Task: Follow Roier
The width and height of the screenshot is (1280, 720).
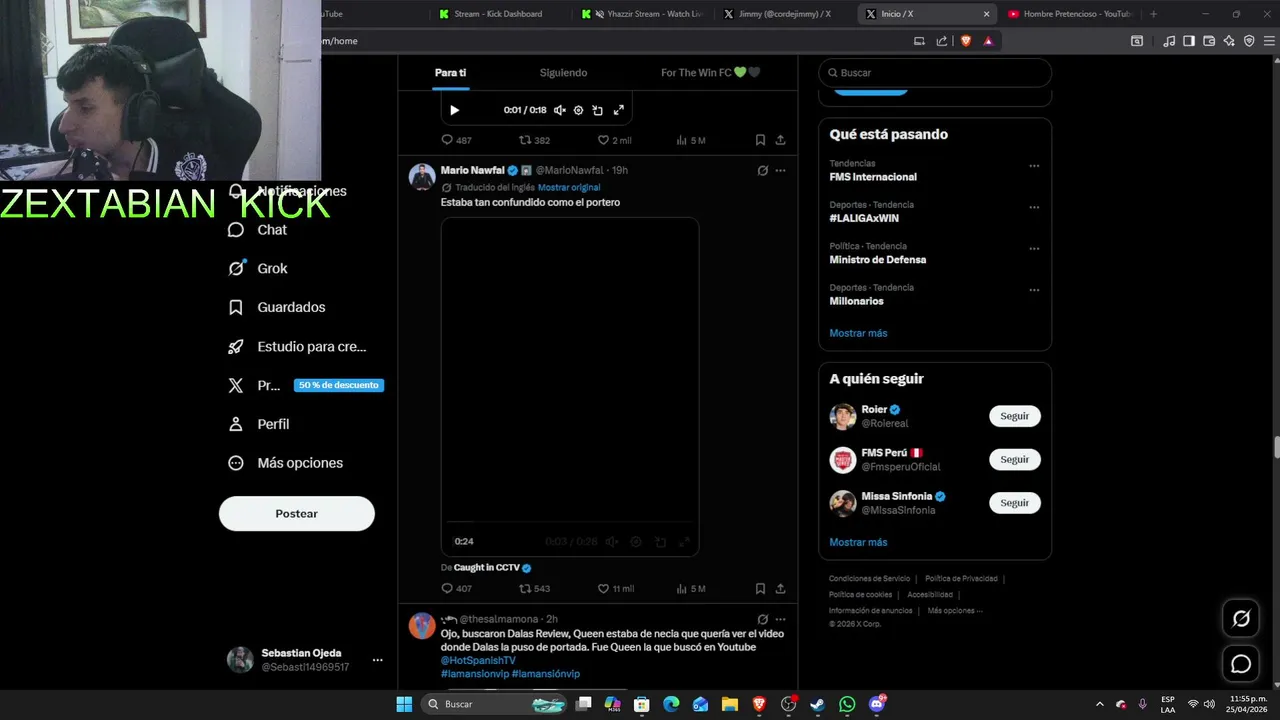Action: 1015,416
